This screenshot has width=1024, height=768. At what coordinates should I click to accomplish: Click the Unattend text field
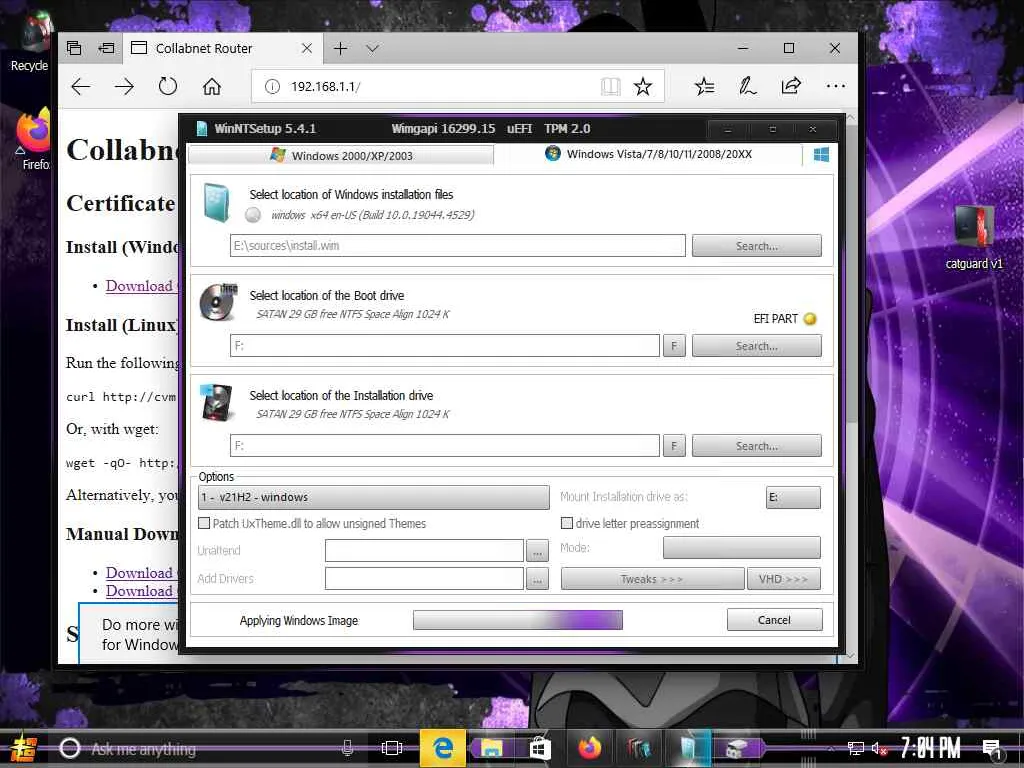point(424,551)
